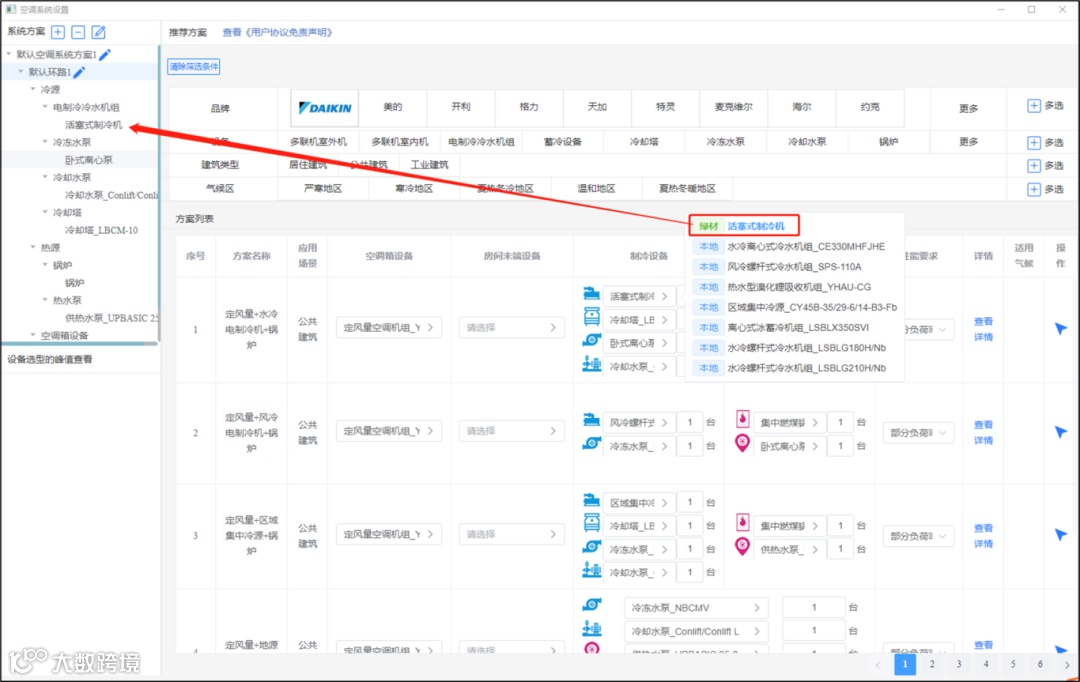Click 设备选型的峰值查看 panel label
This screenshot has width=1080, height=682.
(x=50, y=359)
